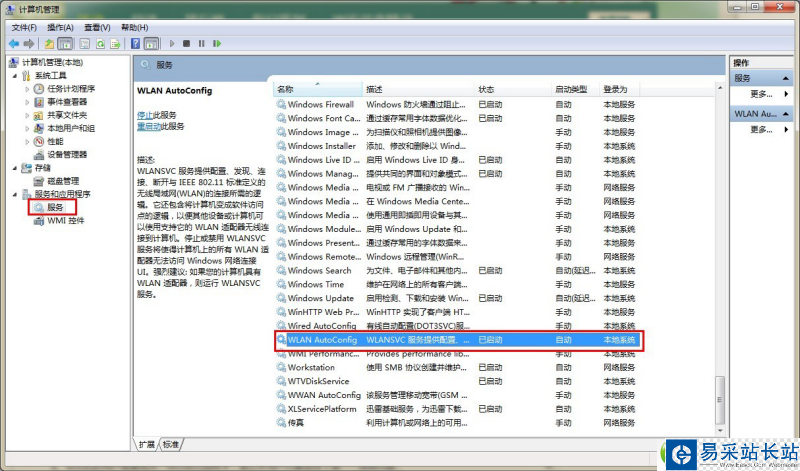This screenshot has width=800, height=471.
Task: Click the up one level folder icon
Action: 49,44
